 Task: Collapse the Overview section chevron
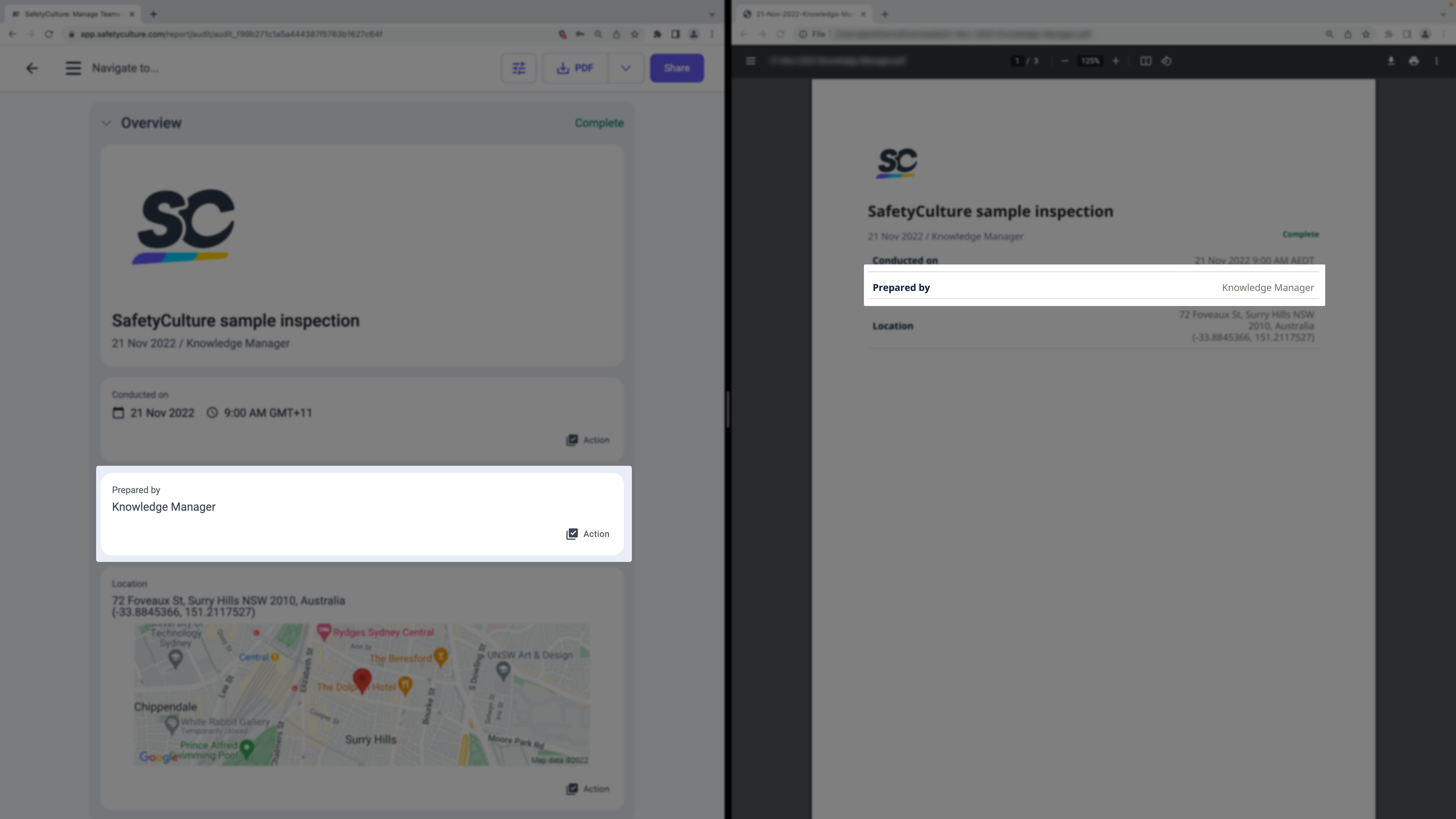point(106,123)
